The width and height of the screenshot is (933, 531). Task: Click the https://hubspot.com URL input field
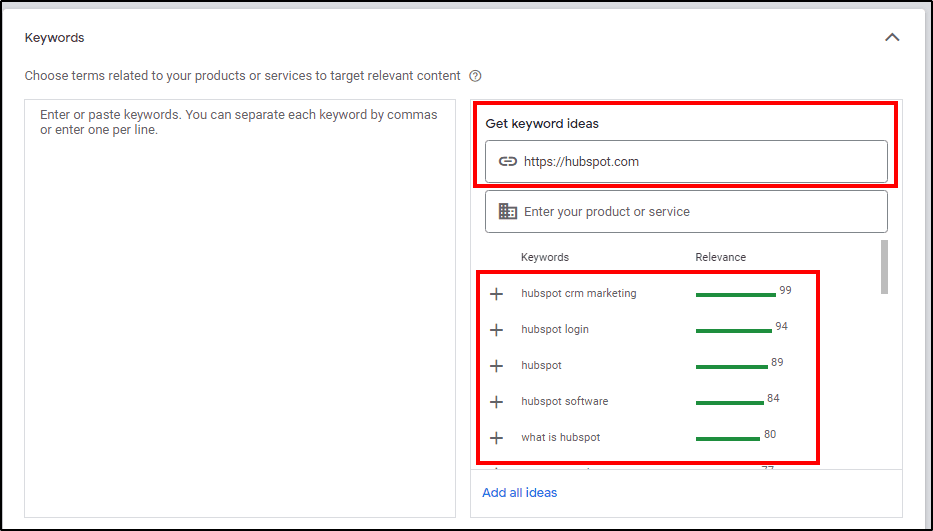pos(686,161)
